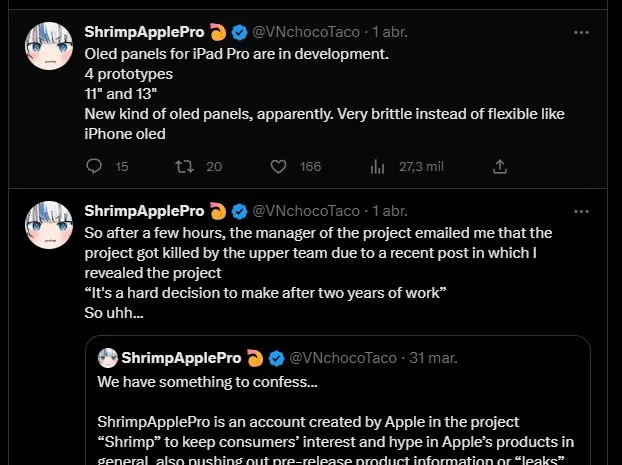Screen dimensions: 622x465
Task: Share the Oled panels tweet
Action: pos(500,167)
